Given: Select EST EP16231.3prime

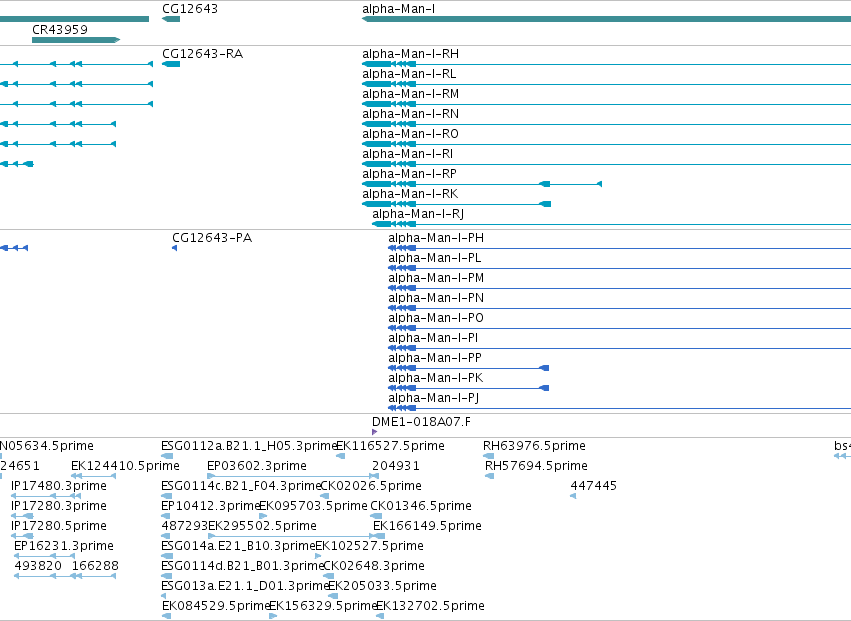Looking at the screenshot, I should coord(64,547).
